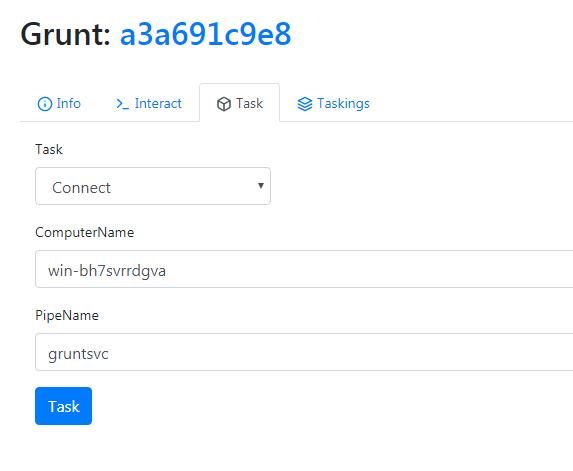Click the ComputerName field label
This screenshot has height=471, width=573.
(x=84, y=232)
